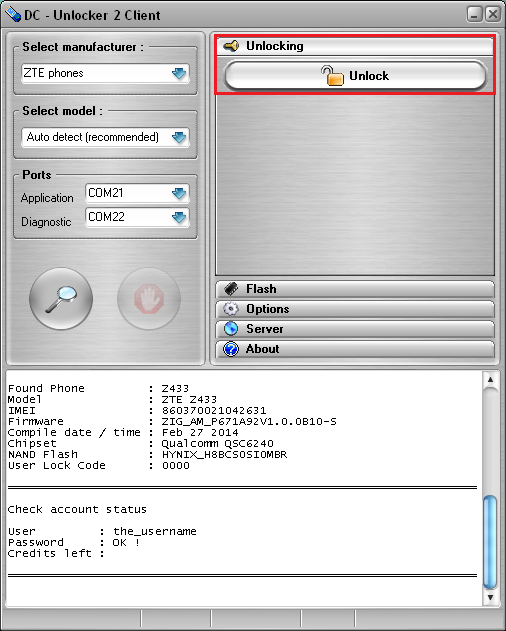Click the log scrollbar down arrow
The image size is (506, 631).
490,597
